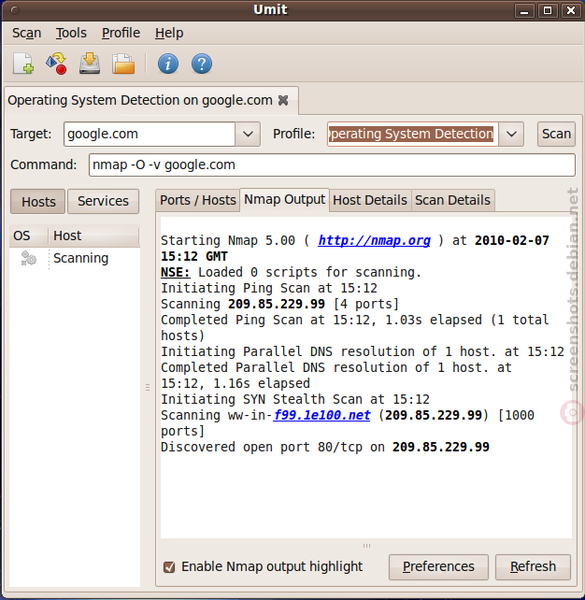Click the 'Initiating Ping Scan at 15:12' line
Screen dimensions: 585x600
coord(269,288)
